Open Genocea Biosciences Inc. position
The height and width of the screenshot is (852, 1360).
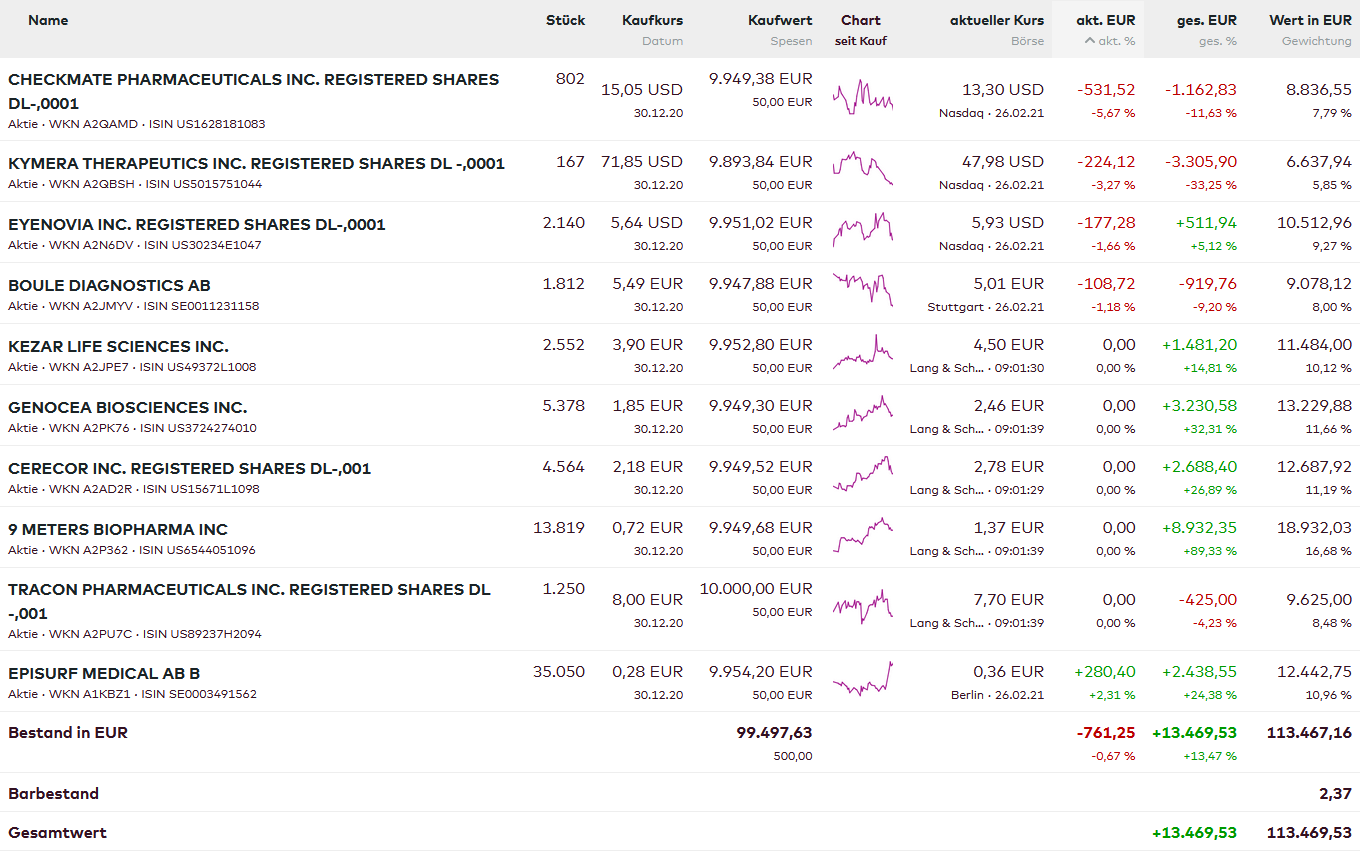point(128,407)
